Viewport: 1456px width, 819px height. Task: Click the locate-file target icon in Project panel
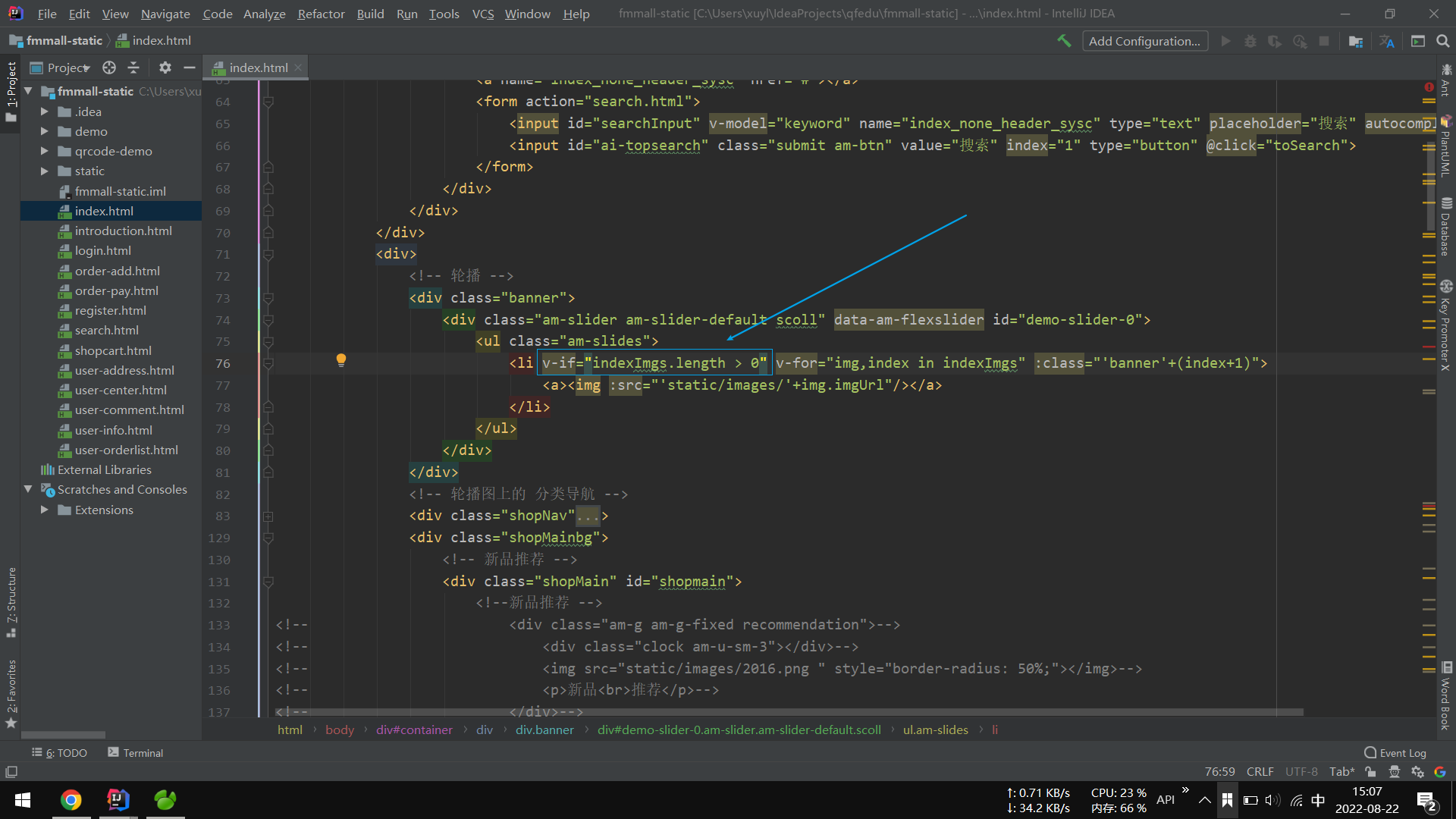pyautogui.click(x=109, y=67)
